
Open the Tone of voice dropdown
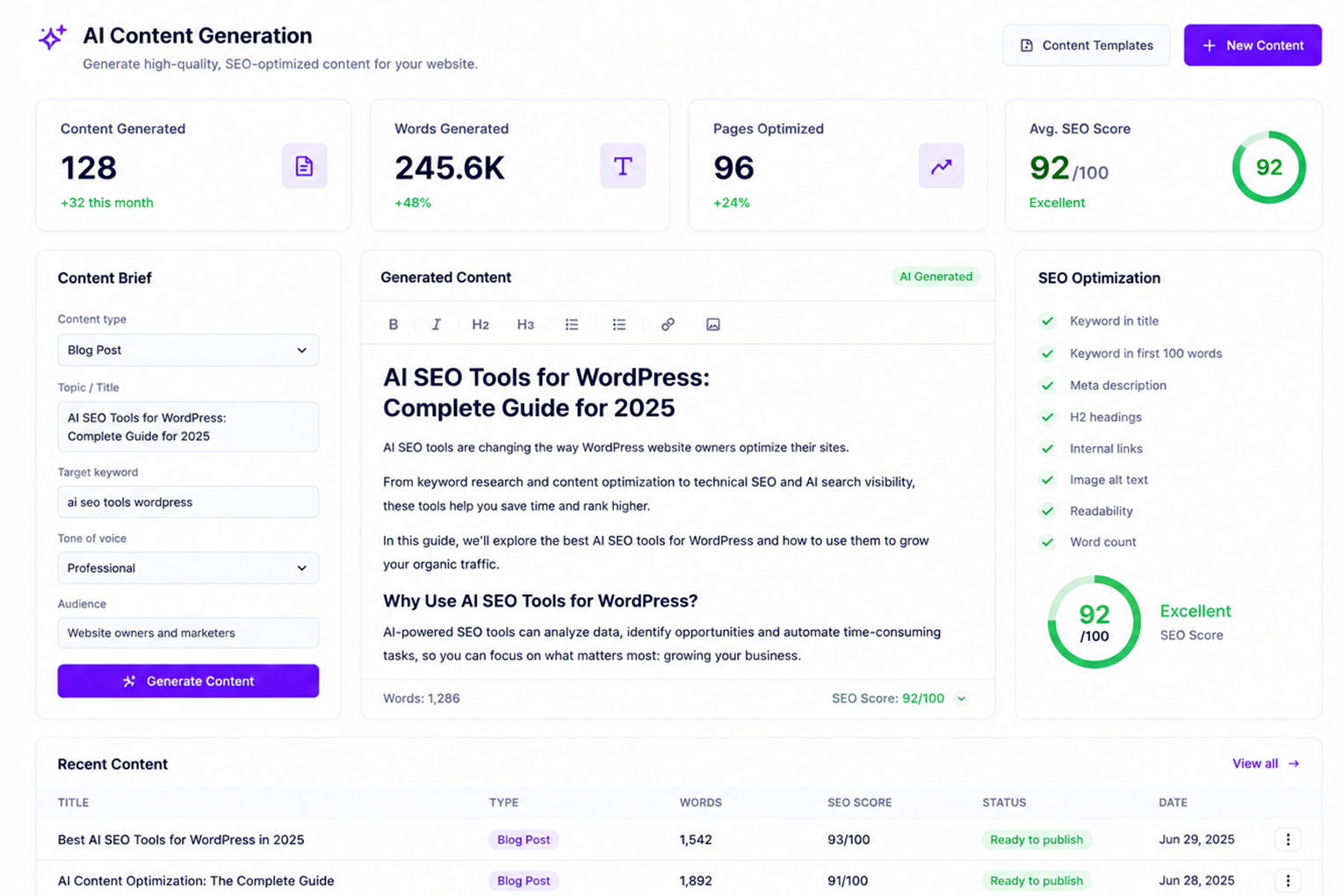click(188, 567)
